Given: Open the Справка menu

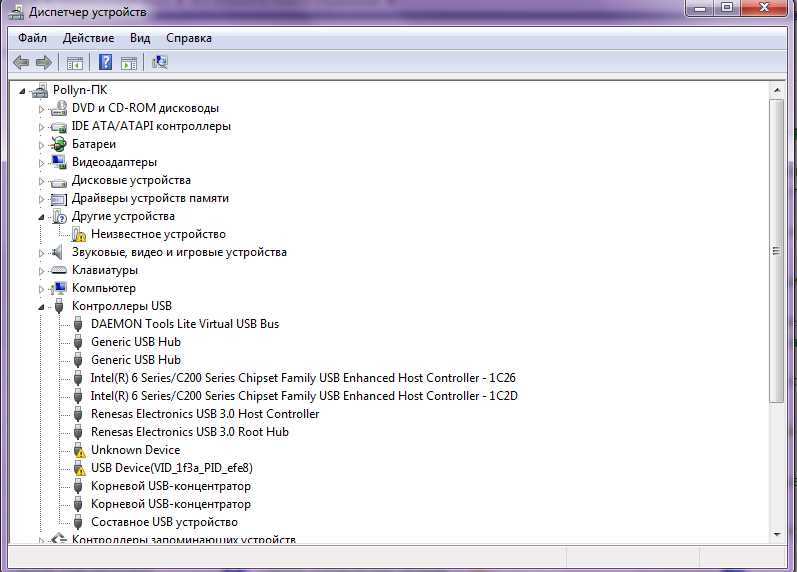Looking at the screenshot, I should [189, 38].
